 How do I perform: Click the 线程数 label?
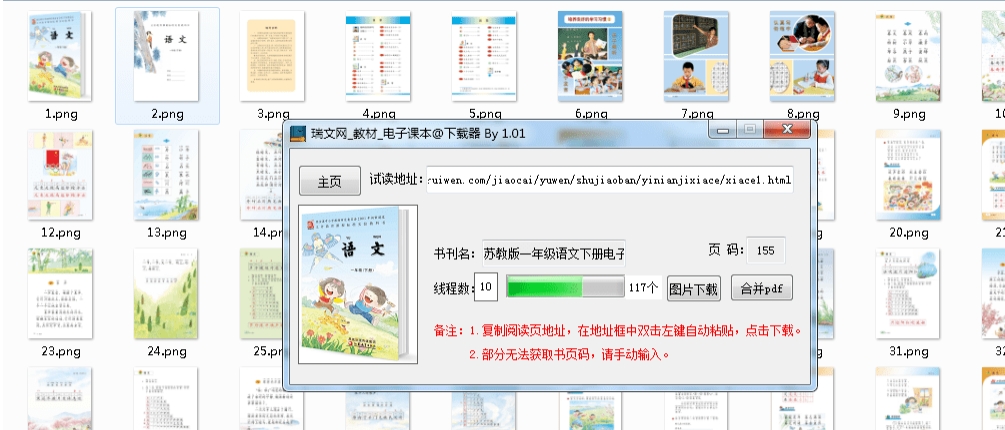tap(453, 288)
